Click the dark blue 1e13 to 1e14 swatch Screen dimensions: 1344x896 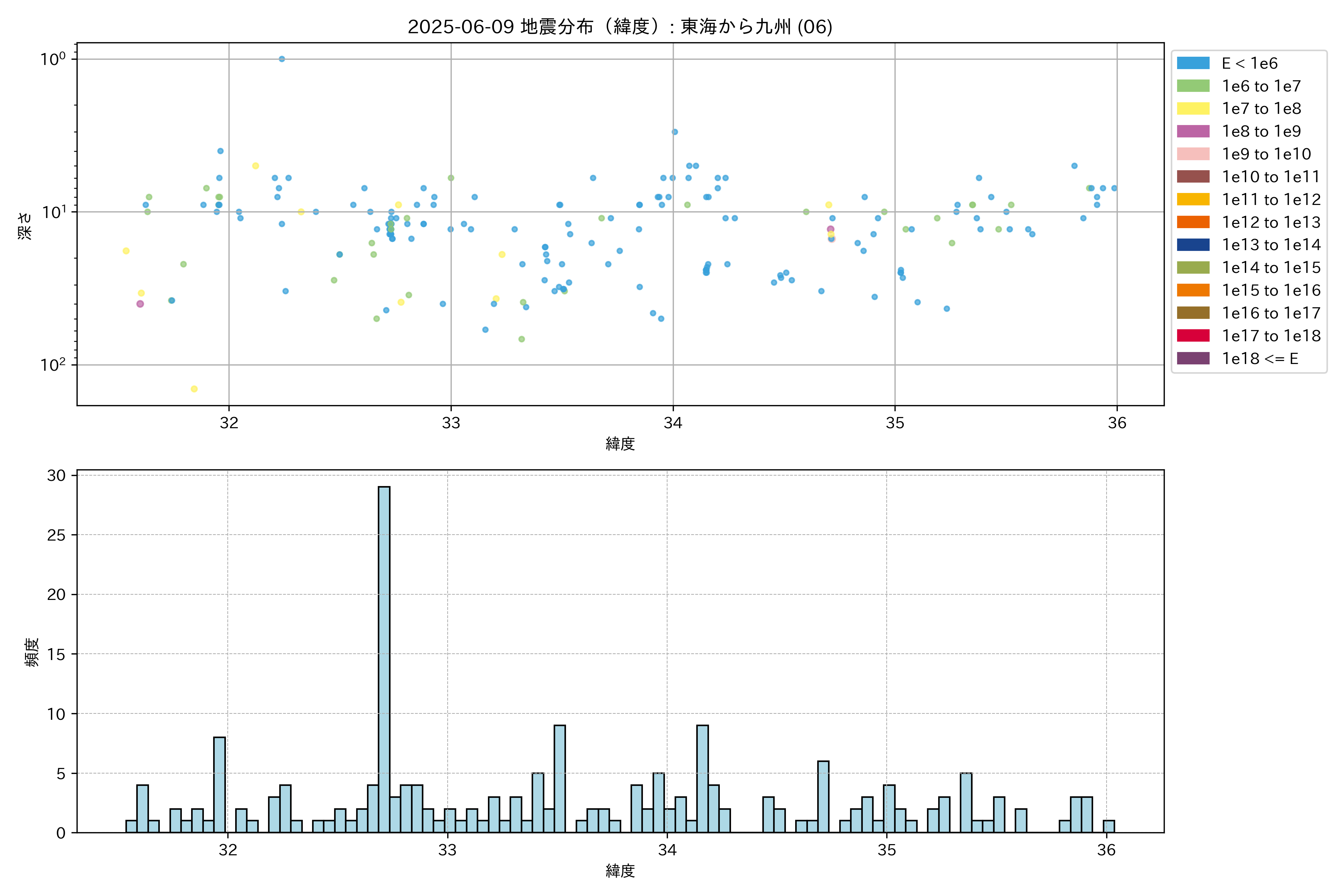point(1192,245)
